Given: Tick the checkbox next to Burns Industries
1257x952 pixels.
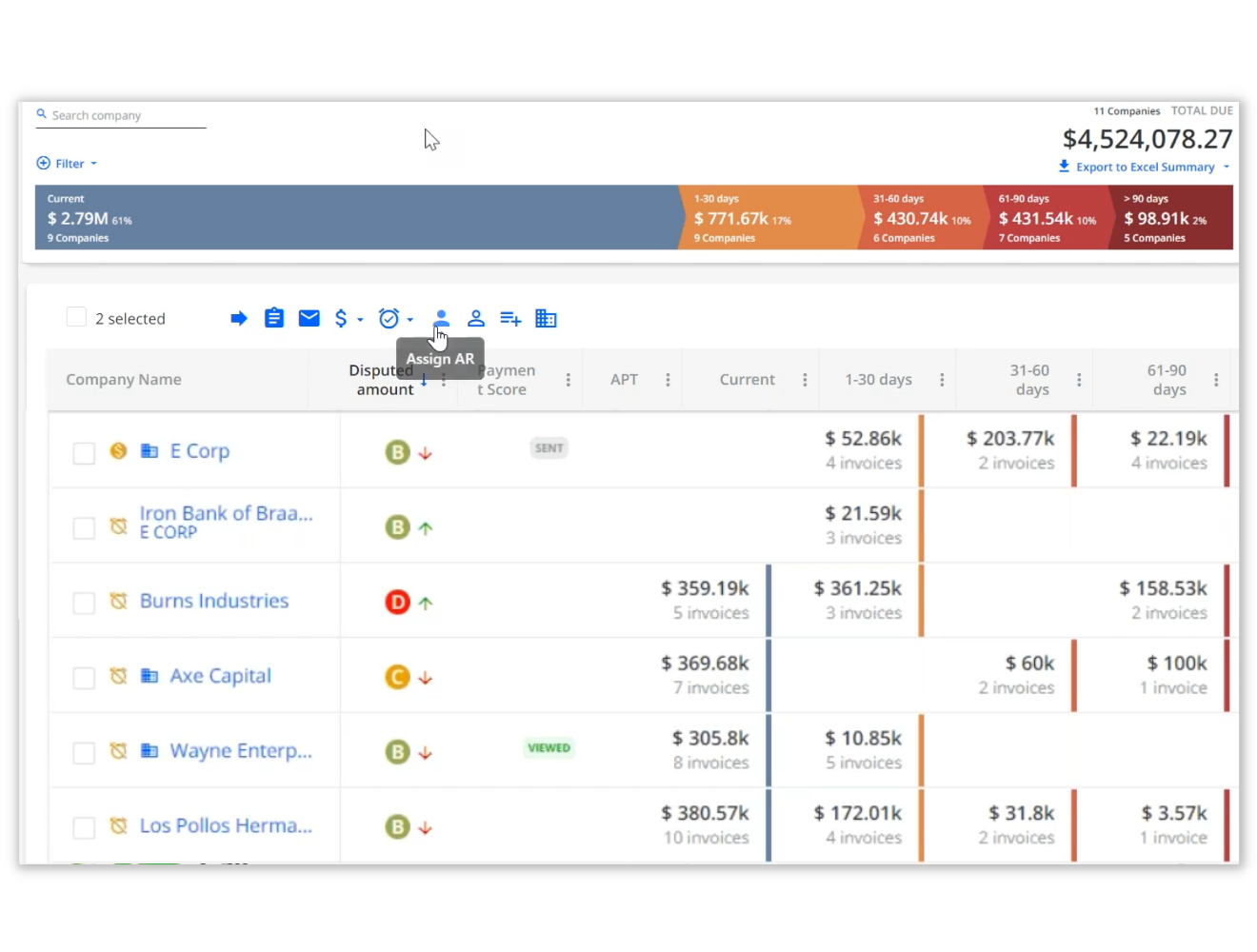Looking at the screenshot, I should 84,602.
